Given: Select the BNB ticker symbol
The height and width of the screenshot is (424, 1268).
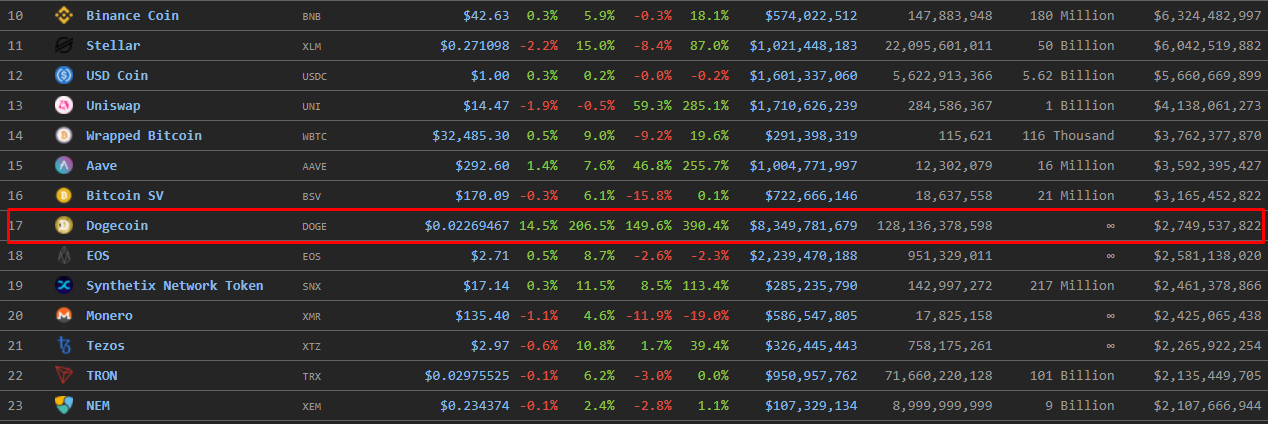Looking at the screenshot, I should tap(311, 17).
